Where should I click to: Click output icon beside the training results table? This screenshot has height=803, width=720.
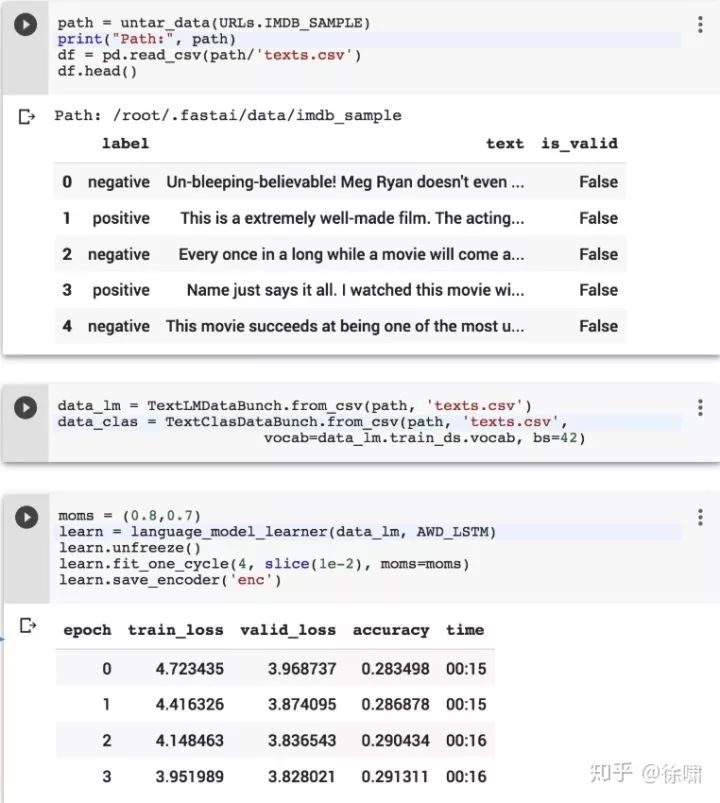[27, 627]
